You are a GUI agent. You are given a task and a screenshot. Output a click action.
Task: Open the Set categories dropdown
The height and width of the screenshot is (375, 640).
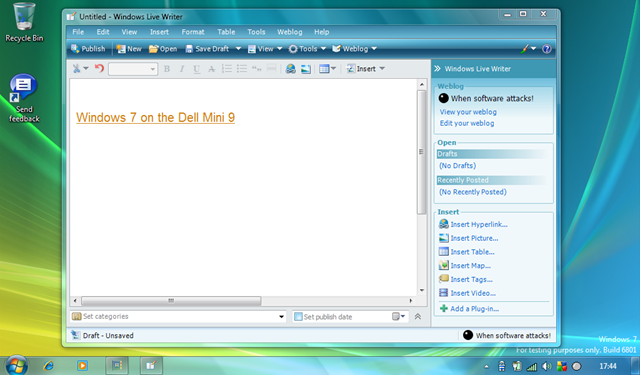(x=281, y=317)
